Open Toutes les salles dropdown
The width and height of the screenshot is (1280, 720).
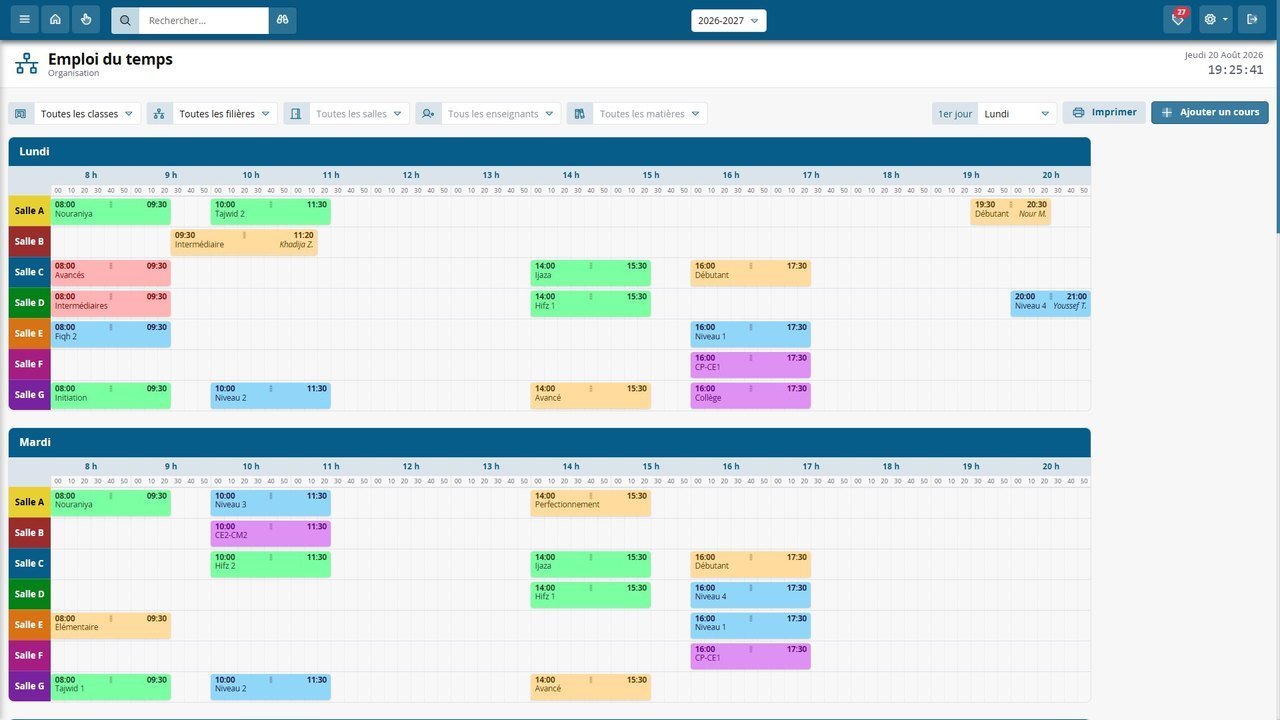coord(359,114)
